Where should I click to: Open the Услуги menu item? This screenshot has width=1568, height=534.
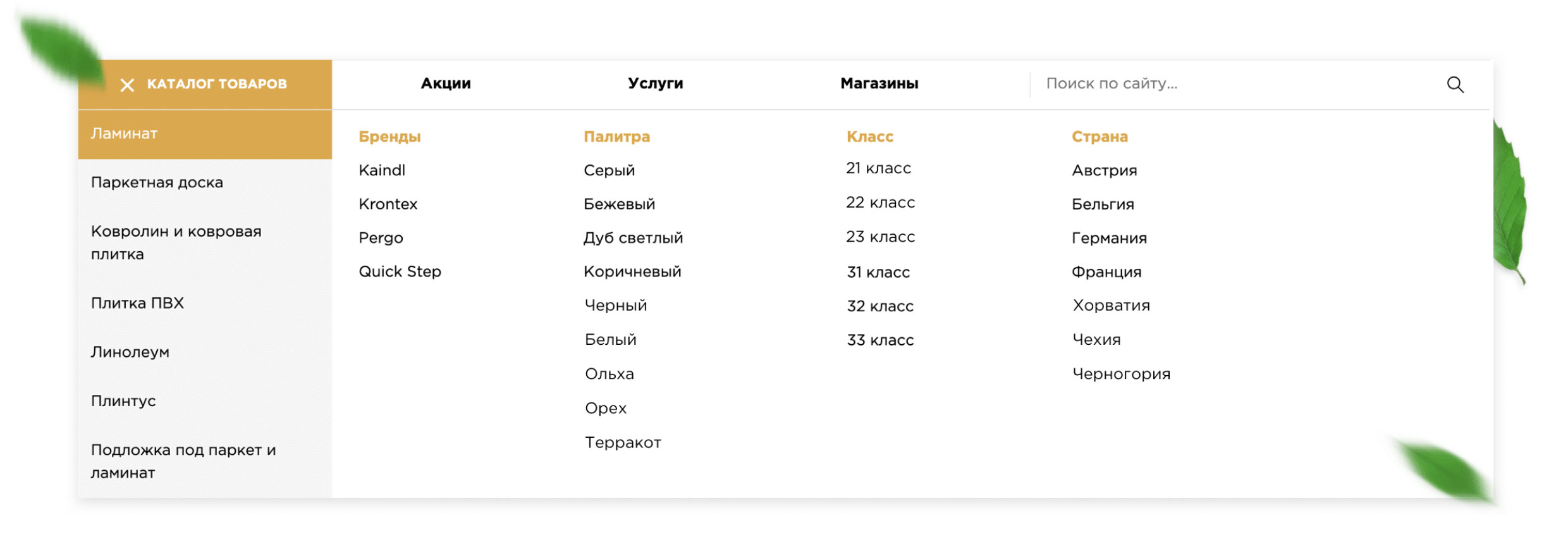(x=655, y=84)
